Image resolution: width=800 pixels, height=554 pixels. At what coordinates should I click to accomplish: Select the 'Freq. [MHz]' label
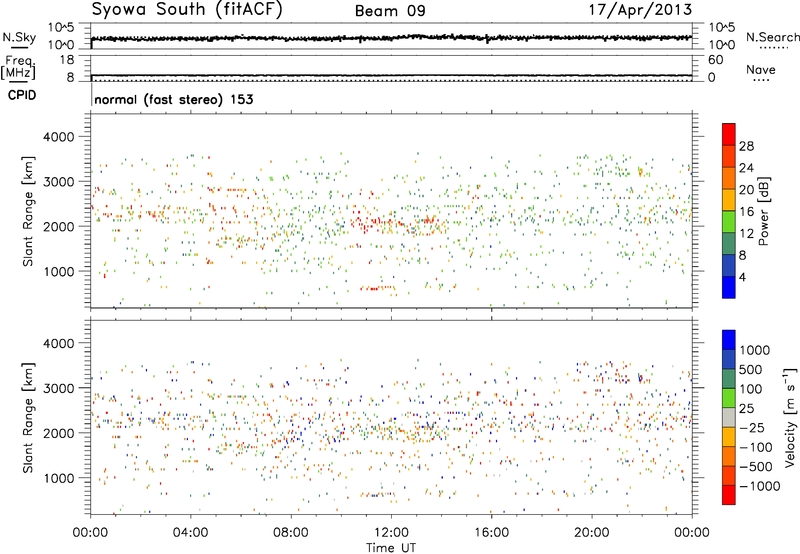coord(18,67)
